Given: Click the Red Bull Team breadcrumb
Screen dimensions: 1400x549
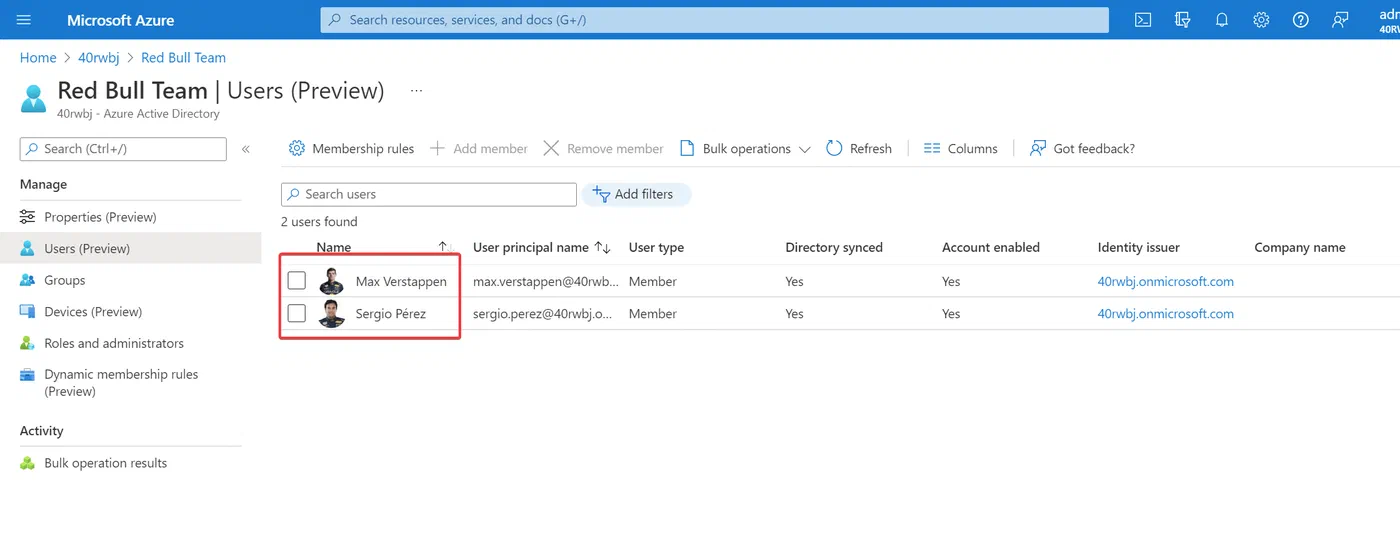Looking at the screenshot, I should click(x=183, y=58).
